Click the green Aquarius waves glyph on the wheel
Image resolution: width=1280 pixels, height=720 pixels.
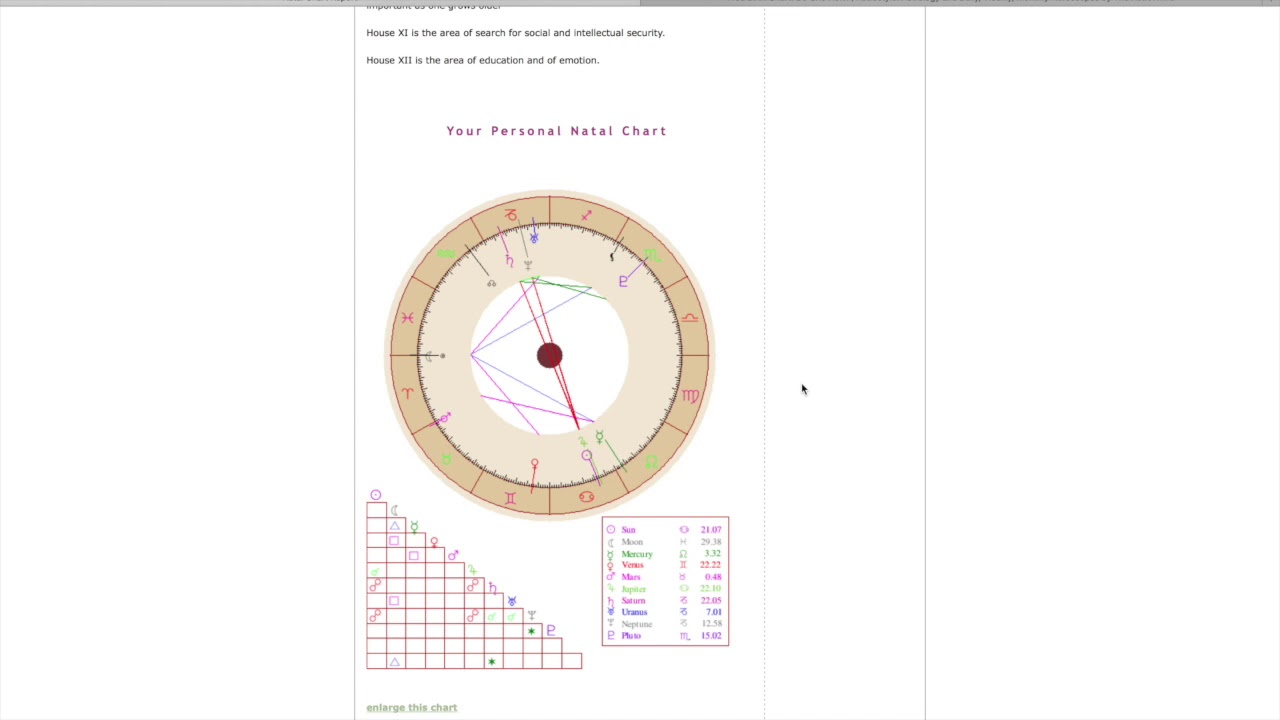445,254
